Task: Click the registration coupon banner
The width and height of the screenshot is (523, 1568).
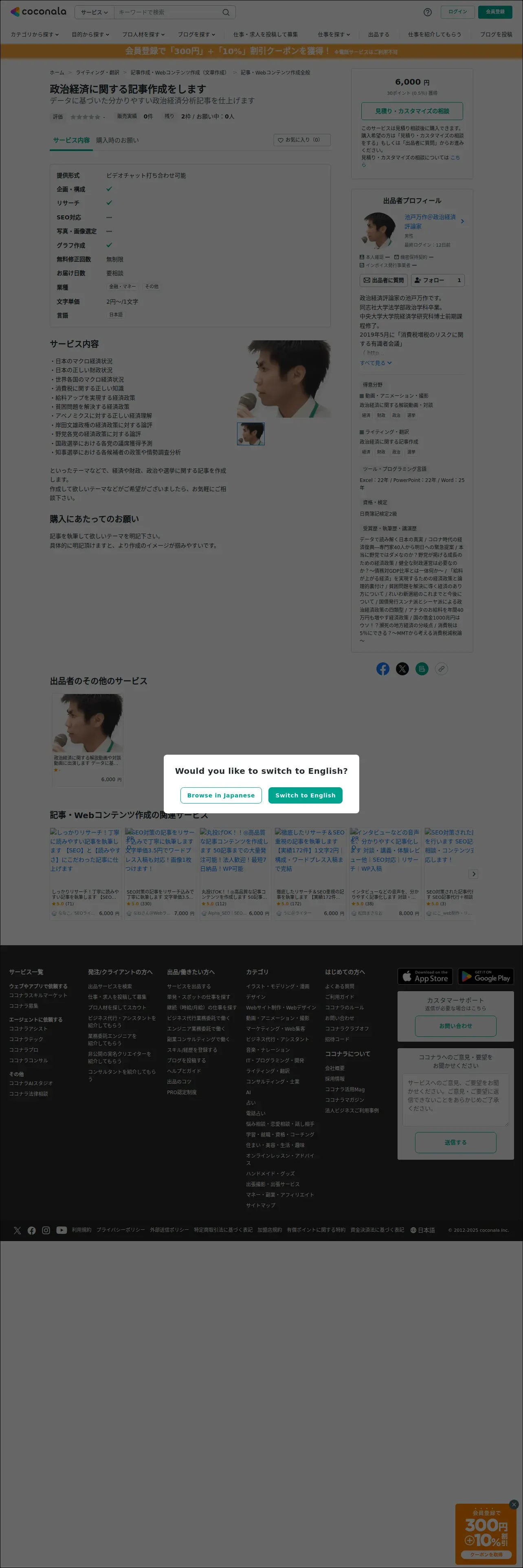Action: coord(261,51)
